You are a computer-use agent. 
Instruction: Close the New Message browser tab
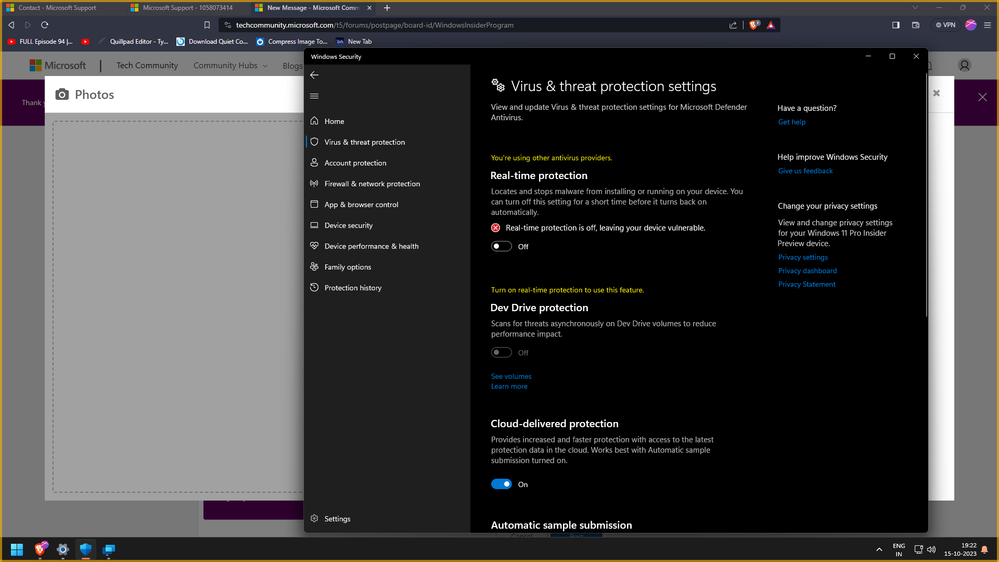[369, 8]
